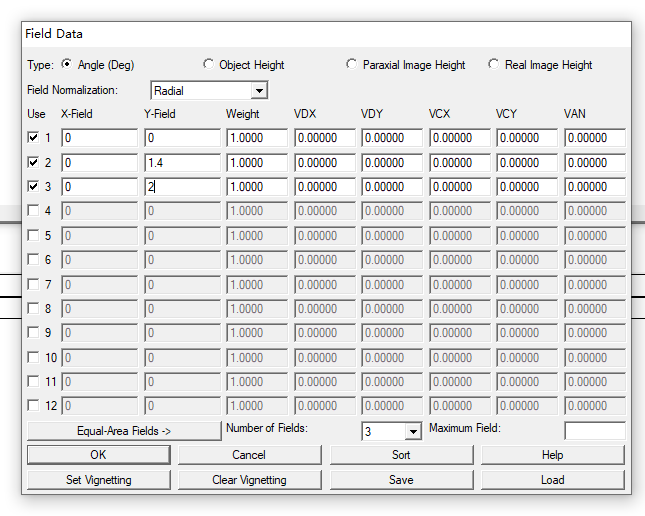
Task: Click the Equal-Area Fields button
Action: 124,431
